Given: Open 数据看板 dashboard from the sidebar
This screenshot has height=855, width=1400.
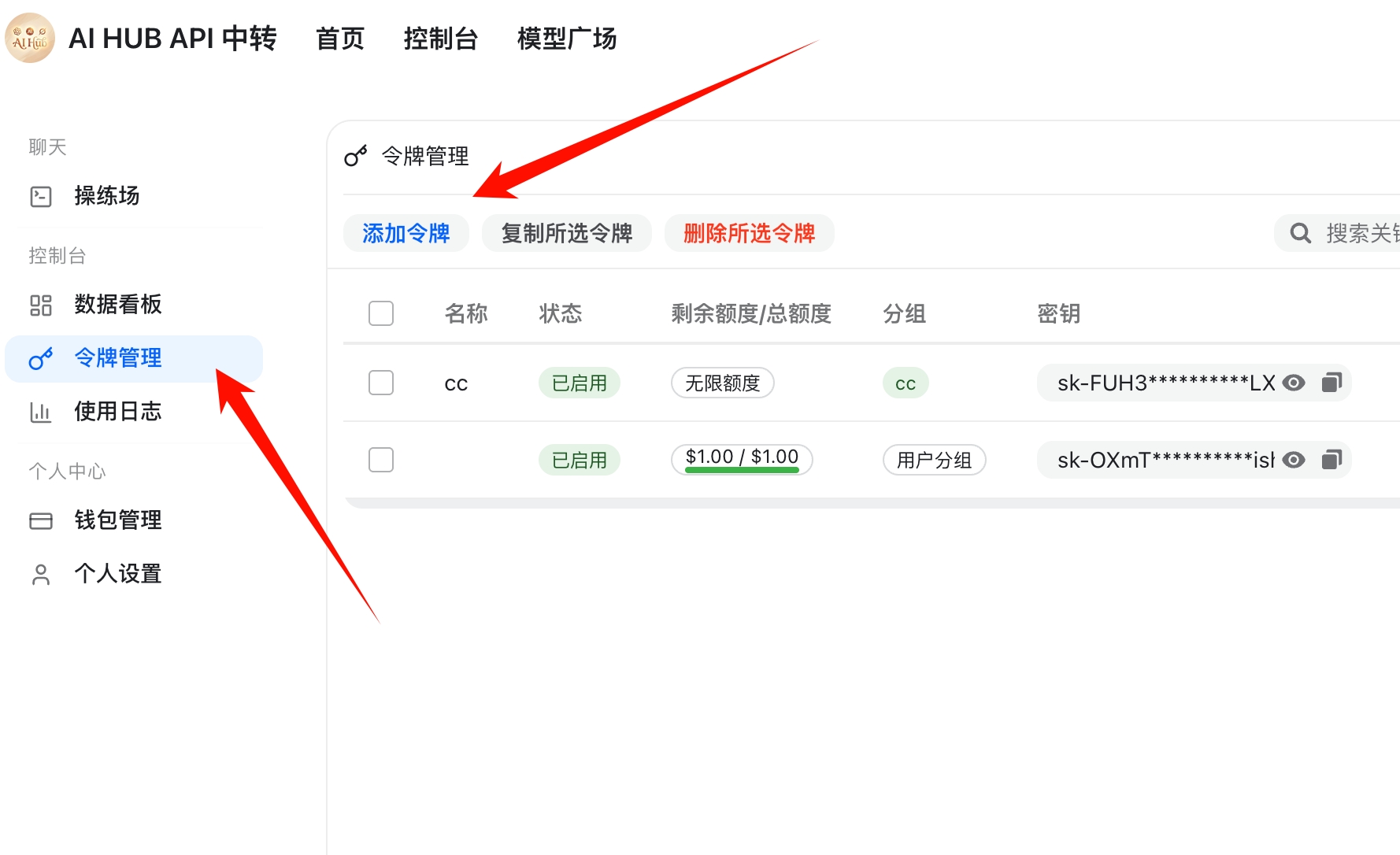Looking at the screenshot, I should coord(117,305).
